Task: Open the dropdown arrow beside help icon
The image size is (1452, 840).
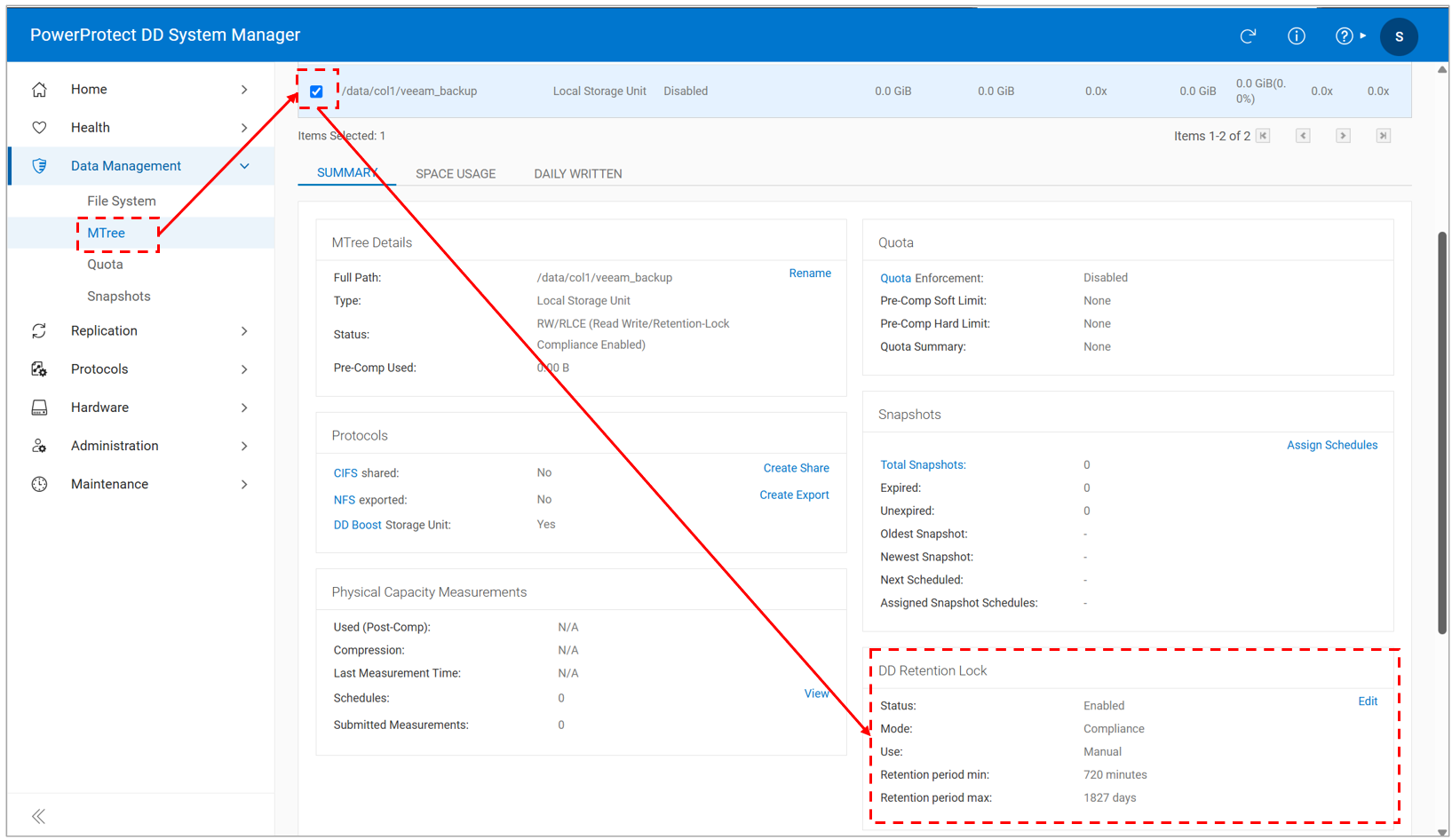Action: tap(1362, 36)
